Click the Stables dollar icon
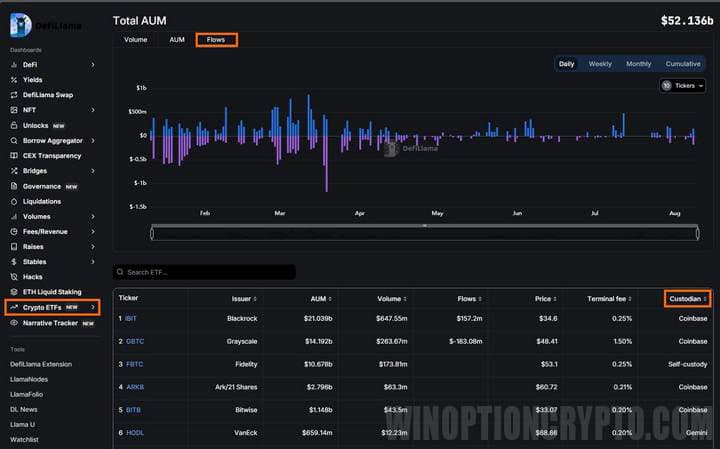The image size is (720, 449). click(x=14, y=262)
